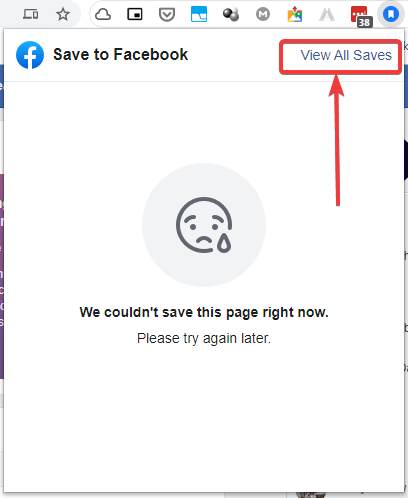Click the "Please try again later." text
This screenshot has height=498, width=408.
[204, 338]
